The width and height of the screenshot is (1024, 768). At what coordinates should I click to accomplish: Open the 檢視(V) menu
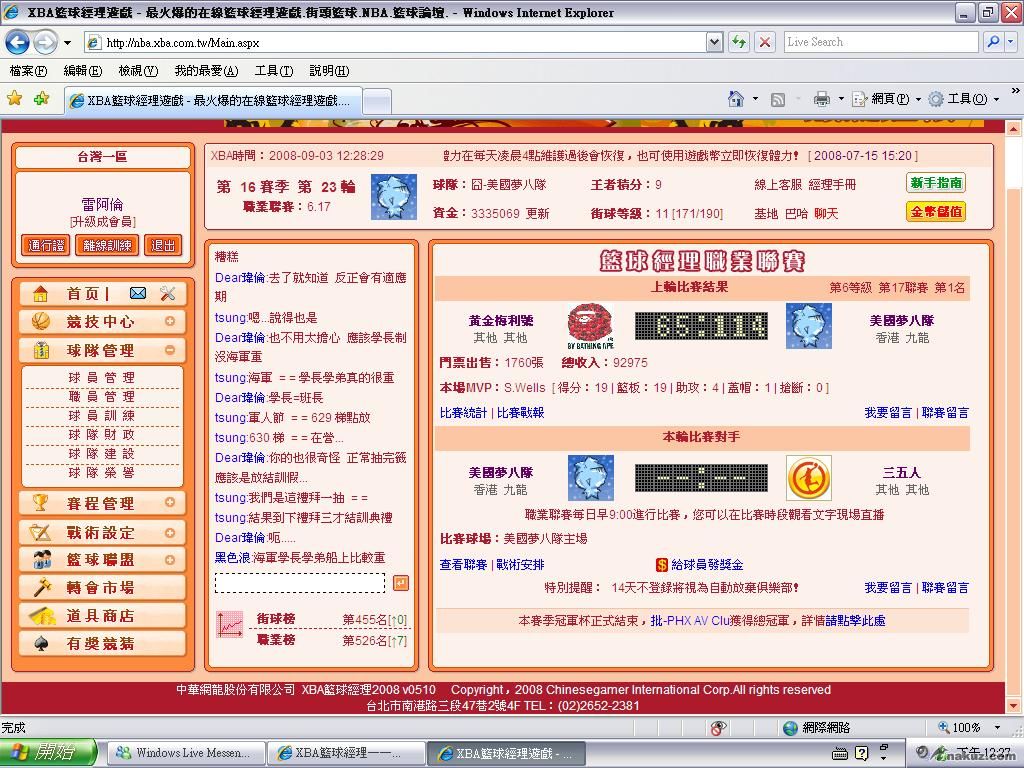138,71
